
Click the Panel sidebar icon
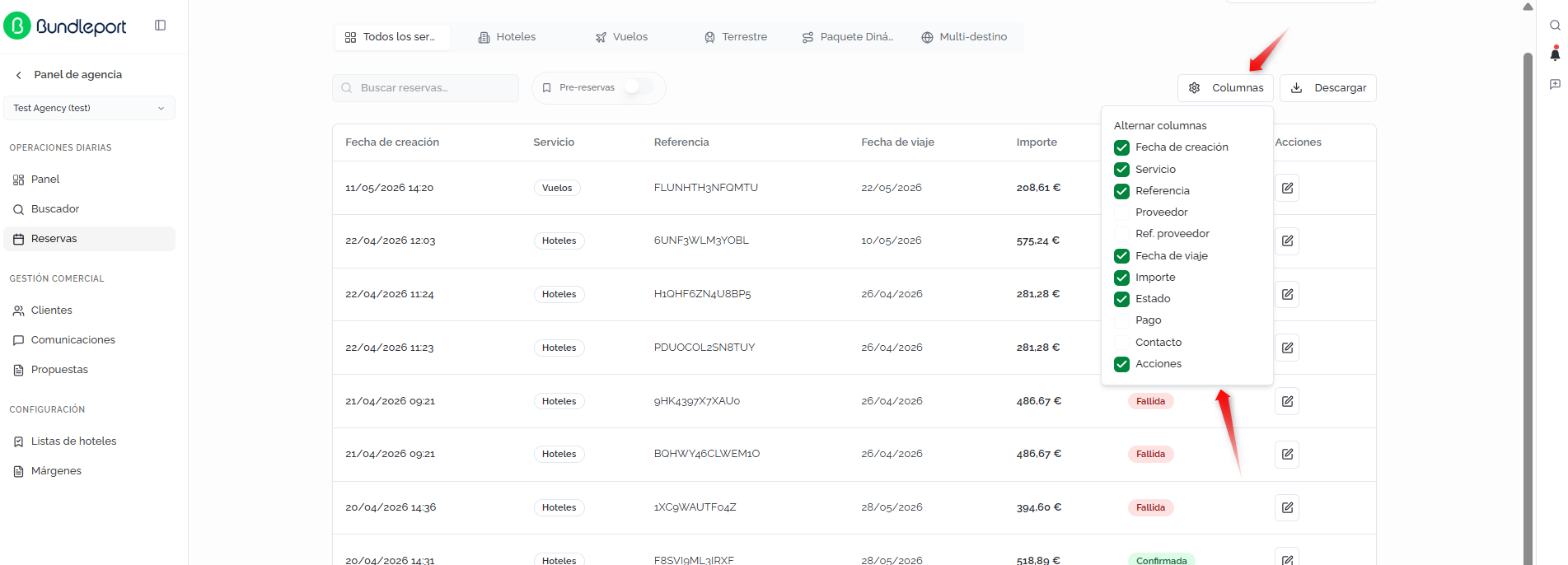[x=18, y=180]
